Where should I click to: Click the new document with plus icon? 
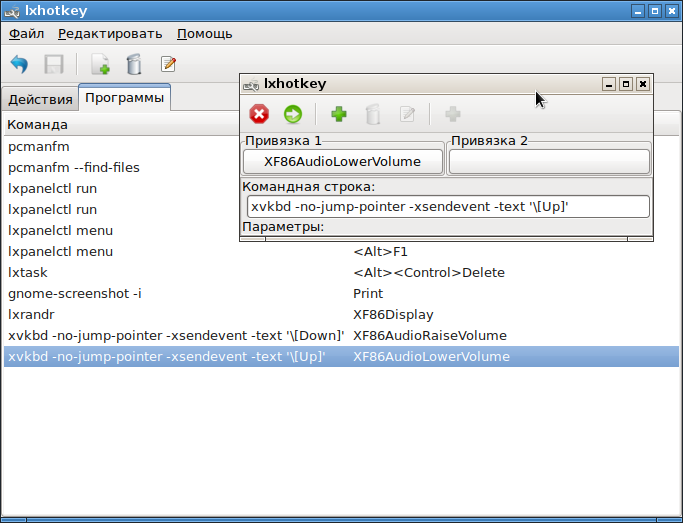100,64
